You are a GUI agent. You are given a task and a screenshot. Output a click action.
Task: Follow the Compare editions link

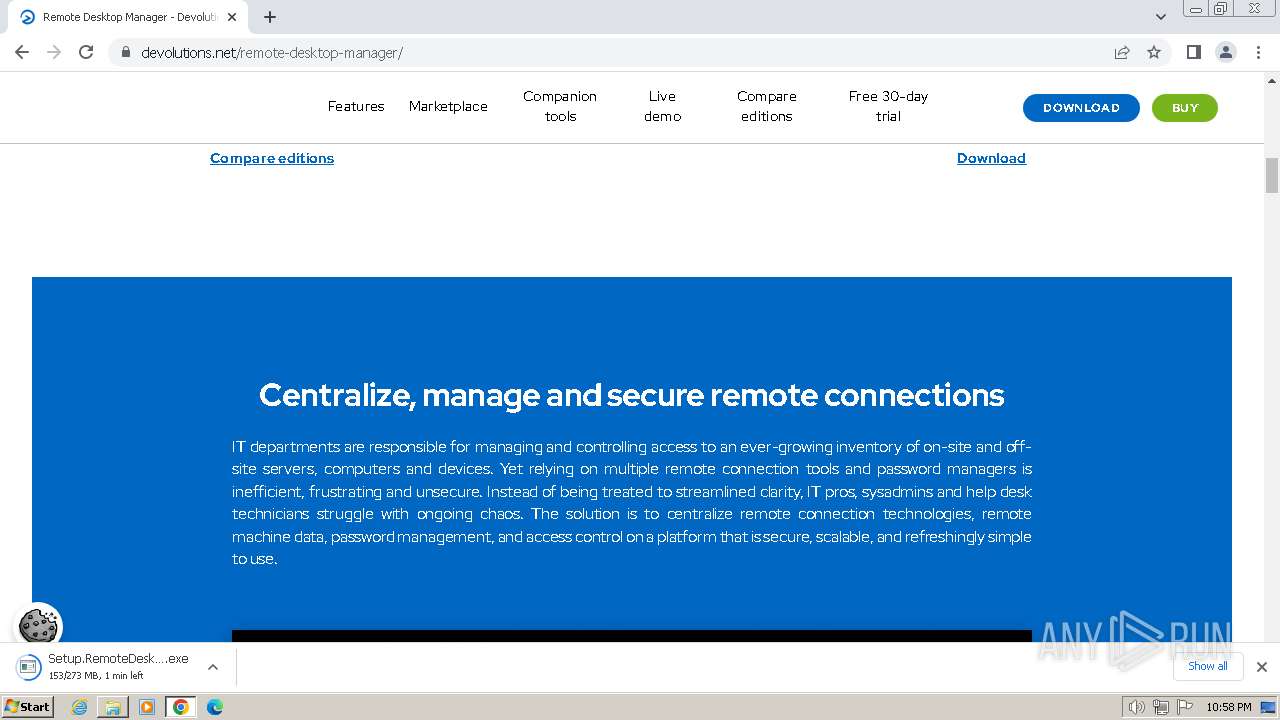pos(272,158)
